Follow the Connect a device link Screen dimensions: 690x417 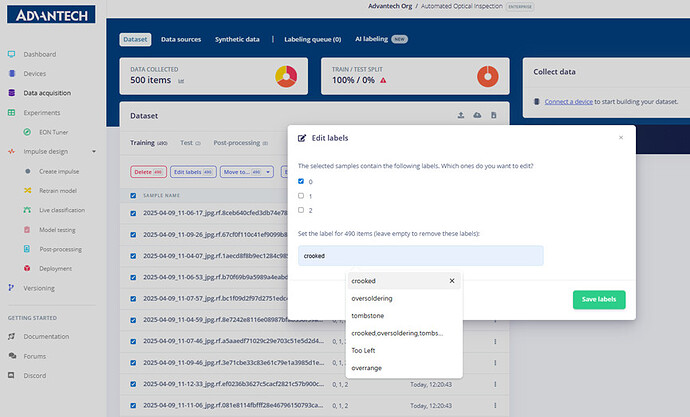[569, 102]
